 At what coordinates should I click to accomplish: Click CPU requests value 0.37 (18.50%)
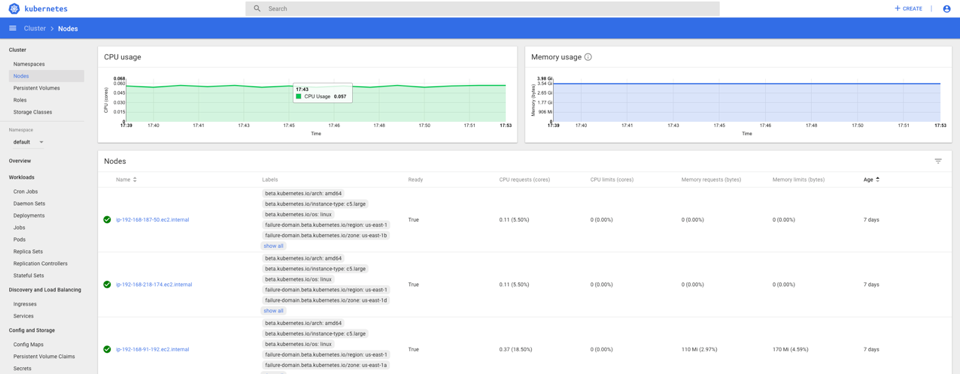(x=516, y=350)
